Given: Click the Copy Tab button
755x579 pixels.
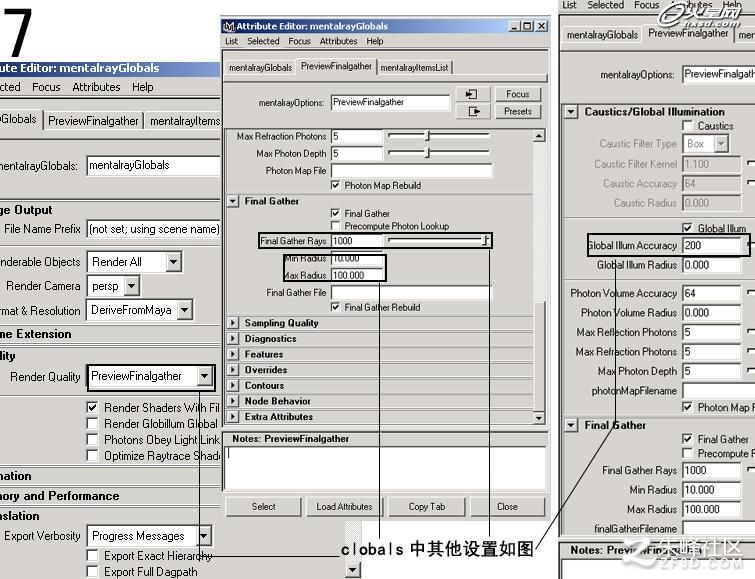Looking at the screenshot, I should pos(427,507).
